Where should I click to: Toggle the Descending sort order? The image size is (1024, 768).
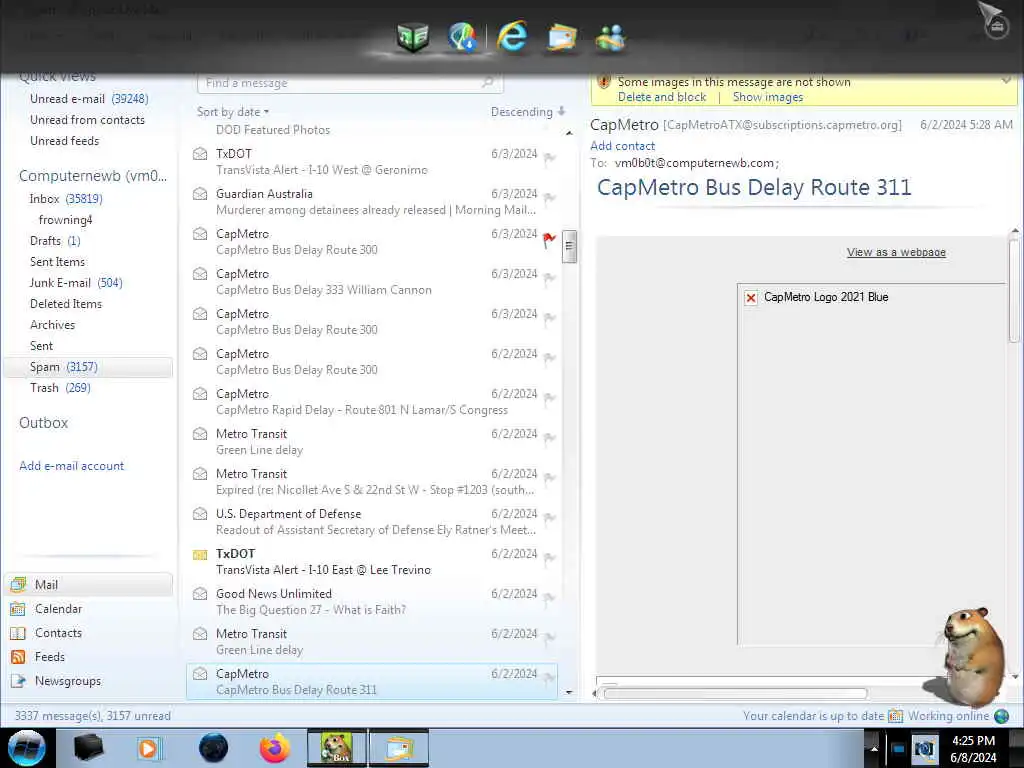(x=528, y=112)
